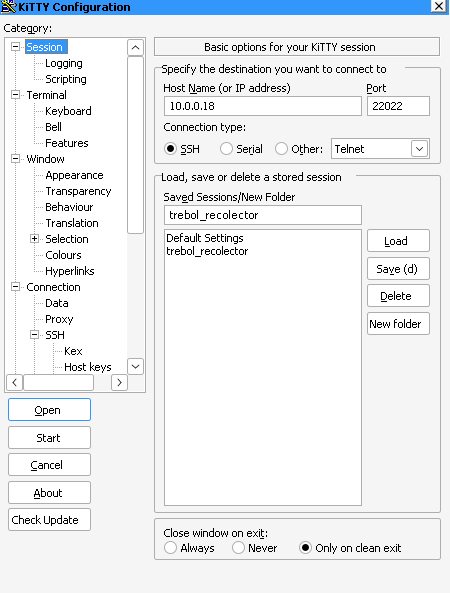Collapse the Session tree node
The image size is (450, 593).
coord(16,47)
